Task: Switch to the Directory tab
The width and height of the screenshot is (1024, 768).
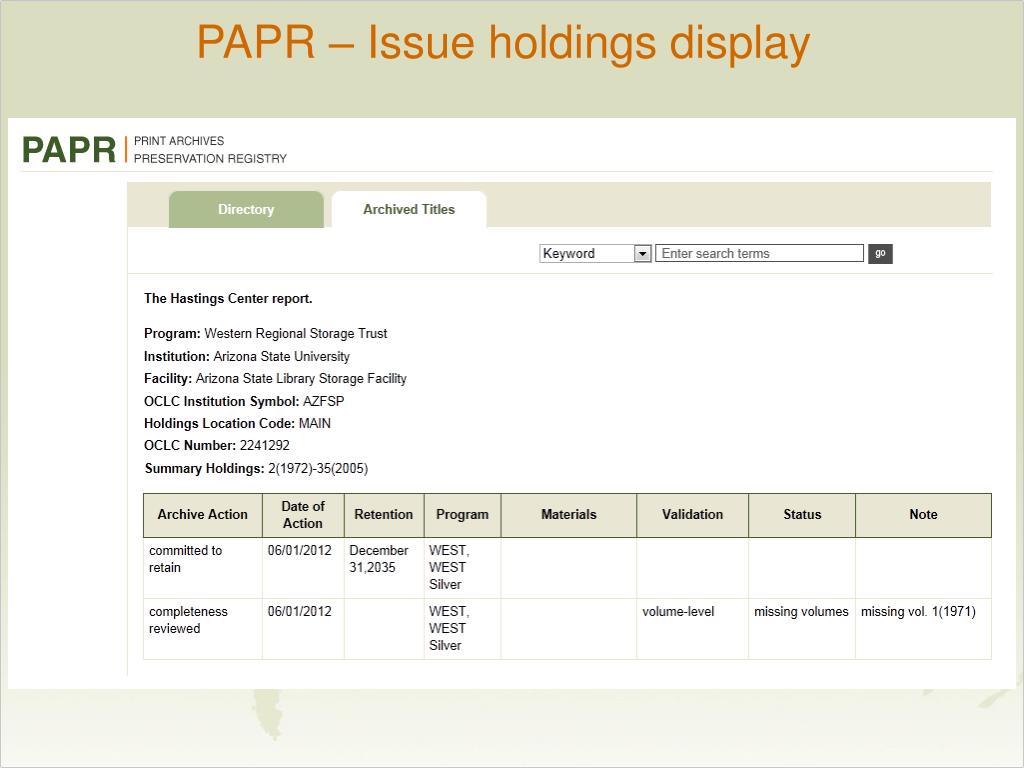Action: 246,210
